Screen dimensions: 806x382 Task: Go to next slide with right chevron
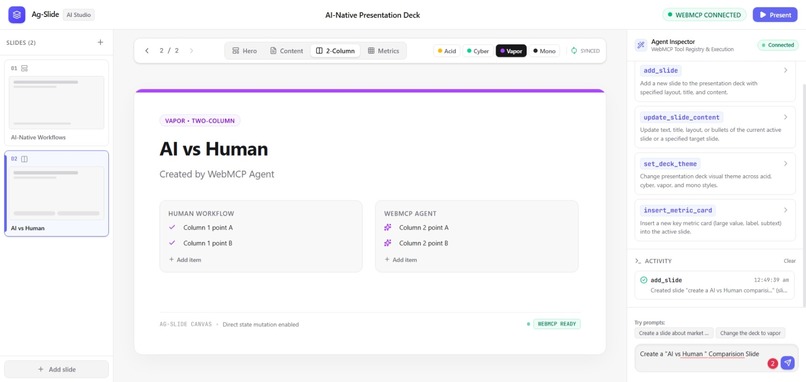click(192, 51)
